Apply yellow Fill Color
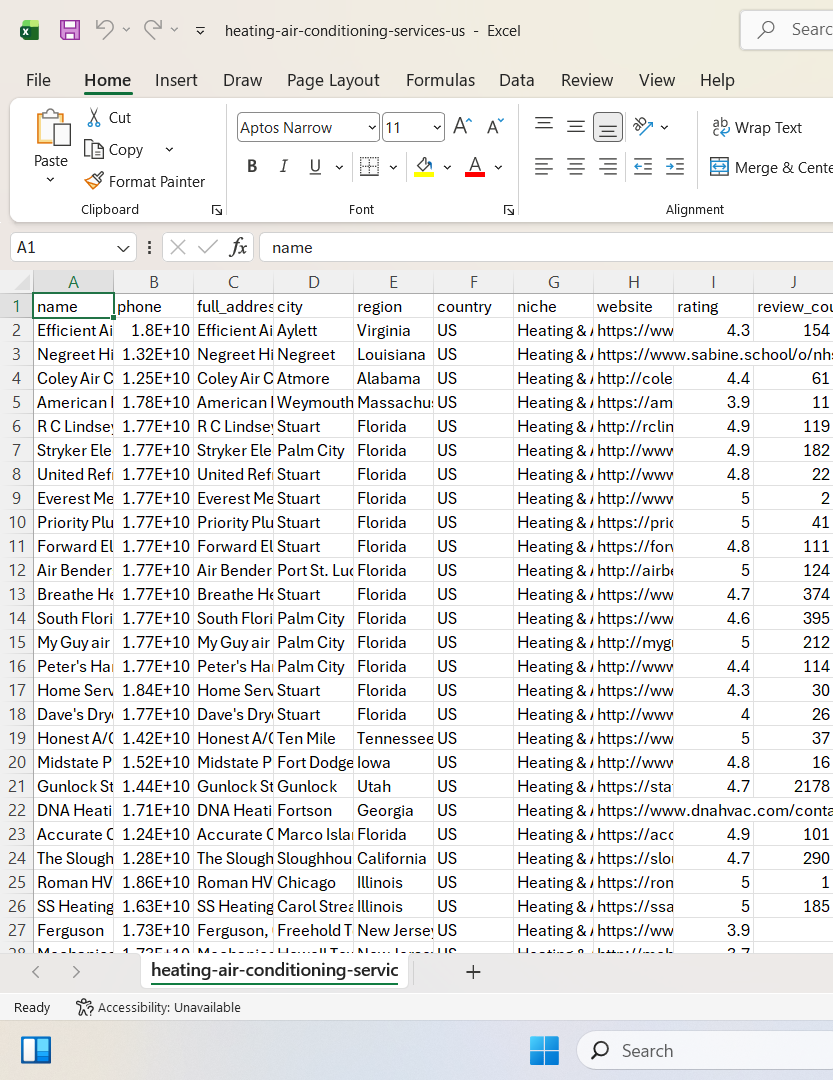 pos(424,166)
